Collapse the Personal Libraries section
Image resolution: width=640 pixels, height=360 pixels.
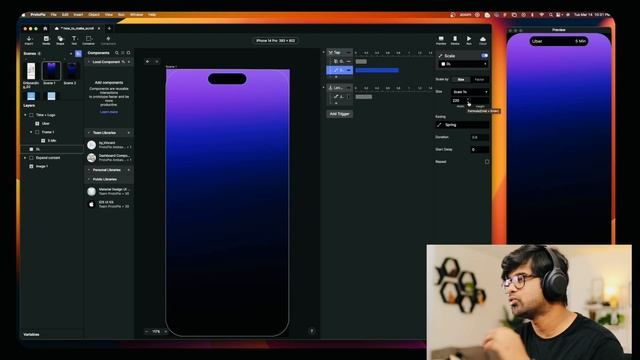(x=89, y=170)
